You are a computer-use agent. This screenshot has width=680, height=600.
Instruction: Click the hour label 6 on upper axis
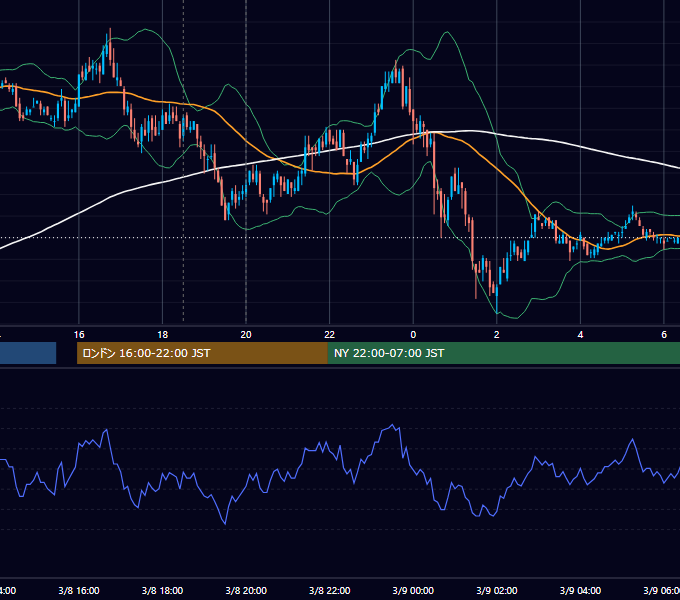pyautogui.click(x=664, y=335)
